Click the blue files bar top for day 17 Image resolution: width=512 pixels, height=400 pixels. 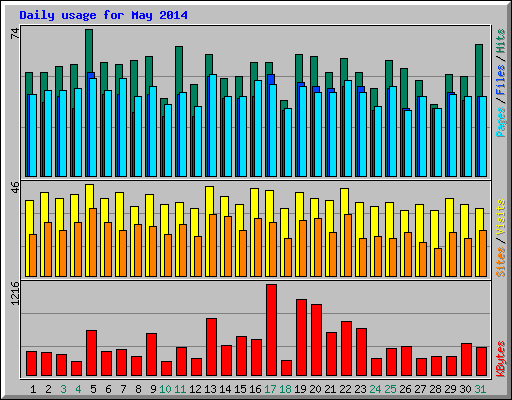click(271, 79)
